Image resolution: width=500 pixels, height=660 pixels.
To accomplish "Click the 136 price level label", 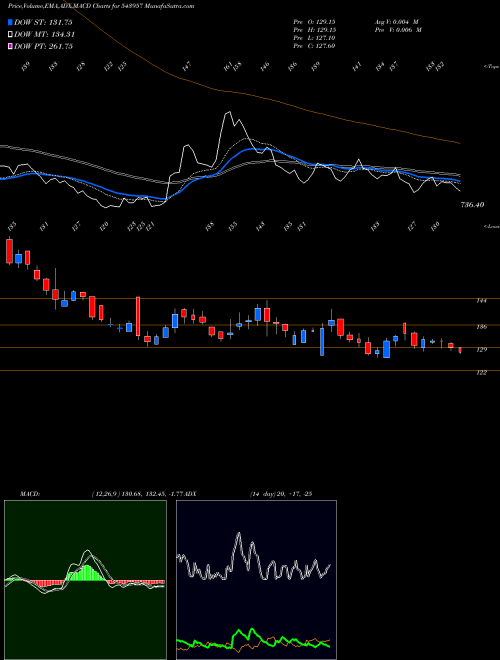I will (x=481, y=327).
